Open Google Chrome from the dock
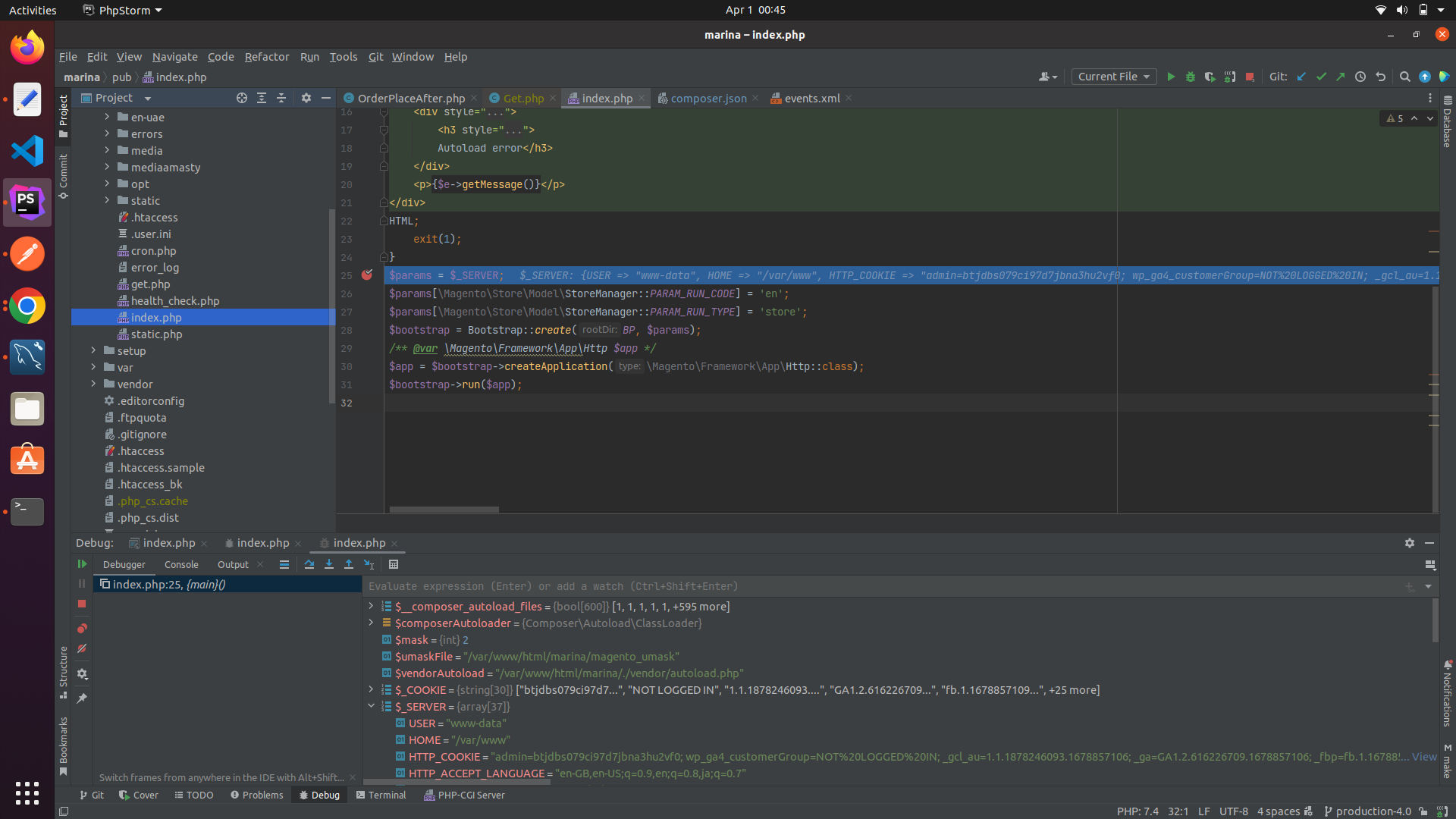Screen dimensions: 1456x819 [x=27, y=306]
